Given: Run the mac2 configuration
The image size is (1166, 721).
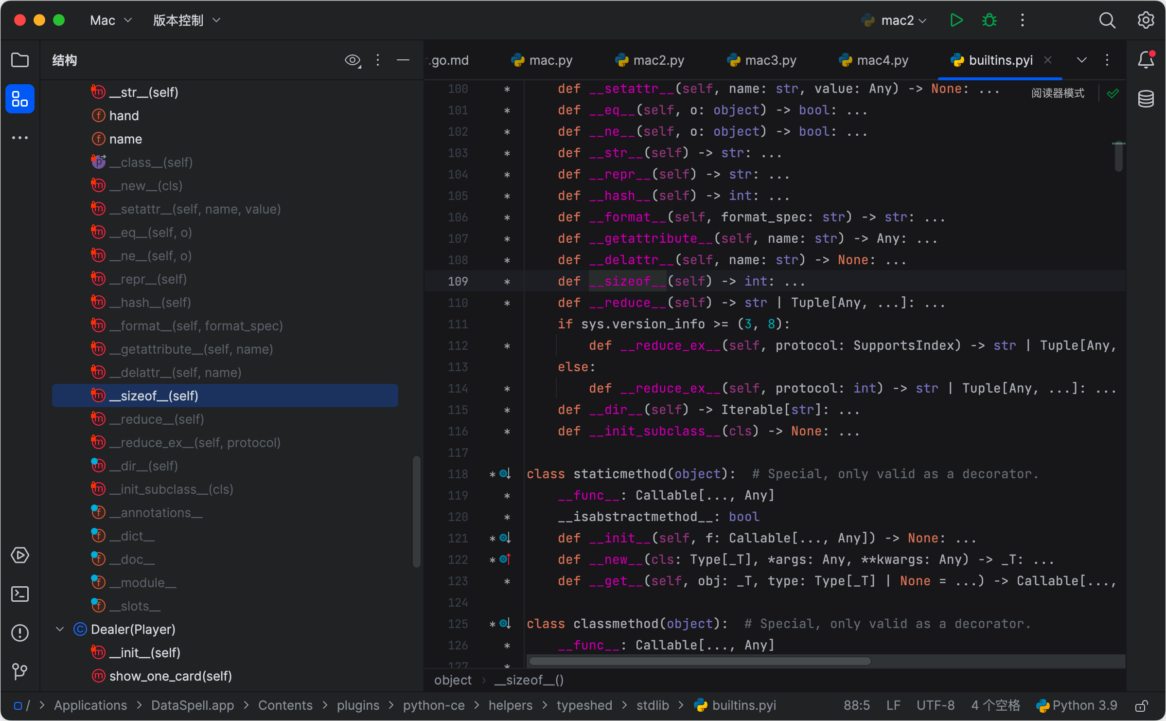Looking at the screenshot, I should (956, 20).
